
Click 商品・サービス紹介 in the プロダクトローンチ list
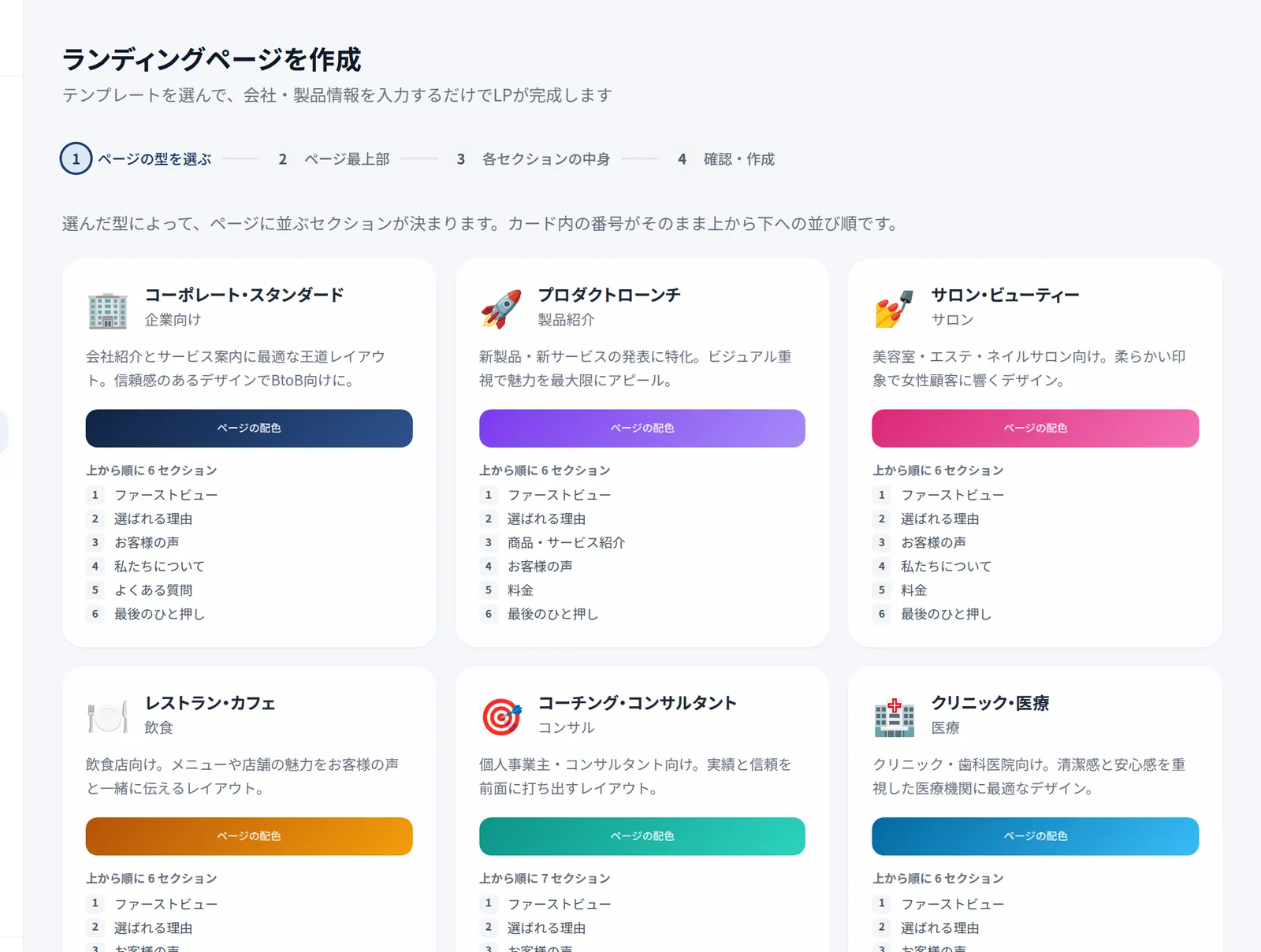pyautogui.click(x=567, y=543)
